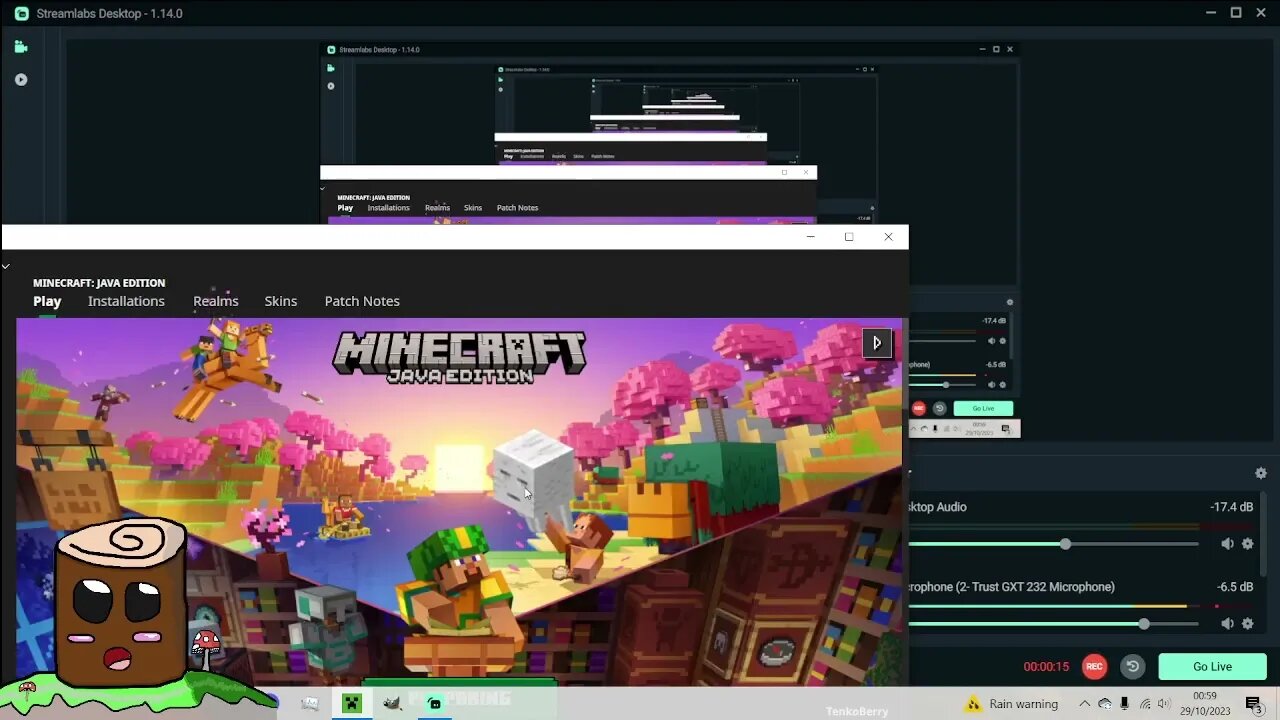Switch to the Skins tab
Image resolution: width=1280 pixels, height=720 pixels.
point(281,301)
